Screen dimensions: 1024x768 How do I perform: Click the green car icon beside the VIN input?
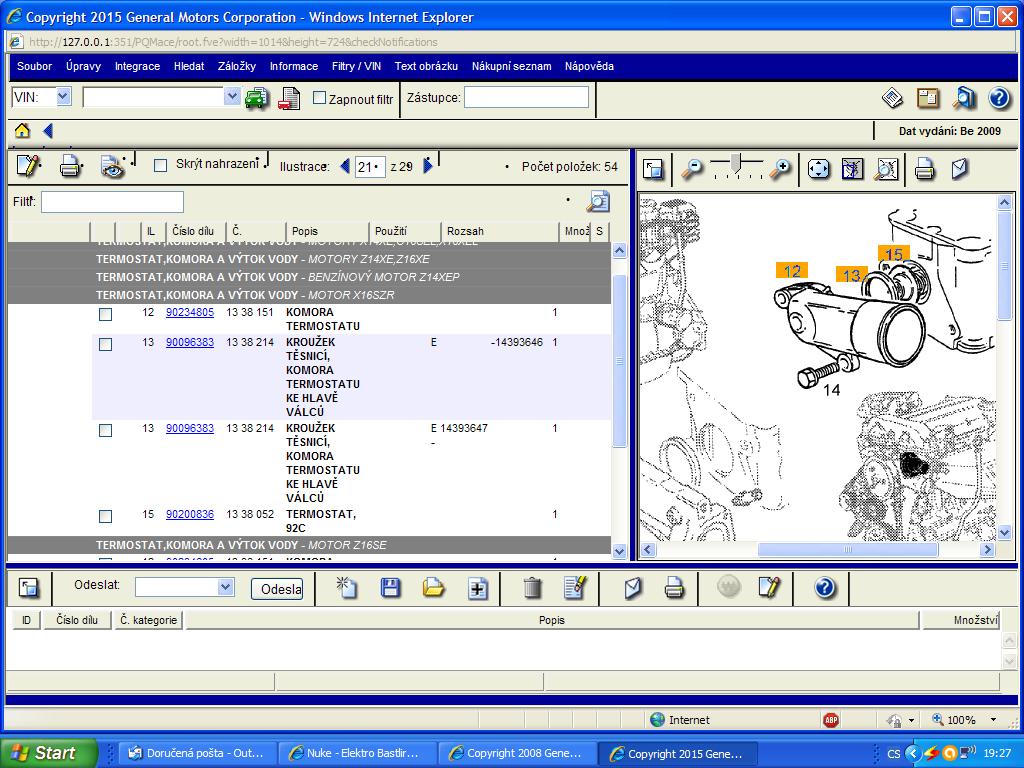(x=257, y=98)
